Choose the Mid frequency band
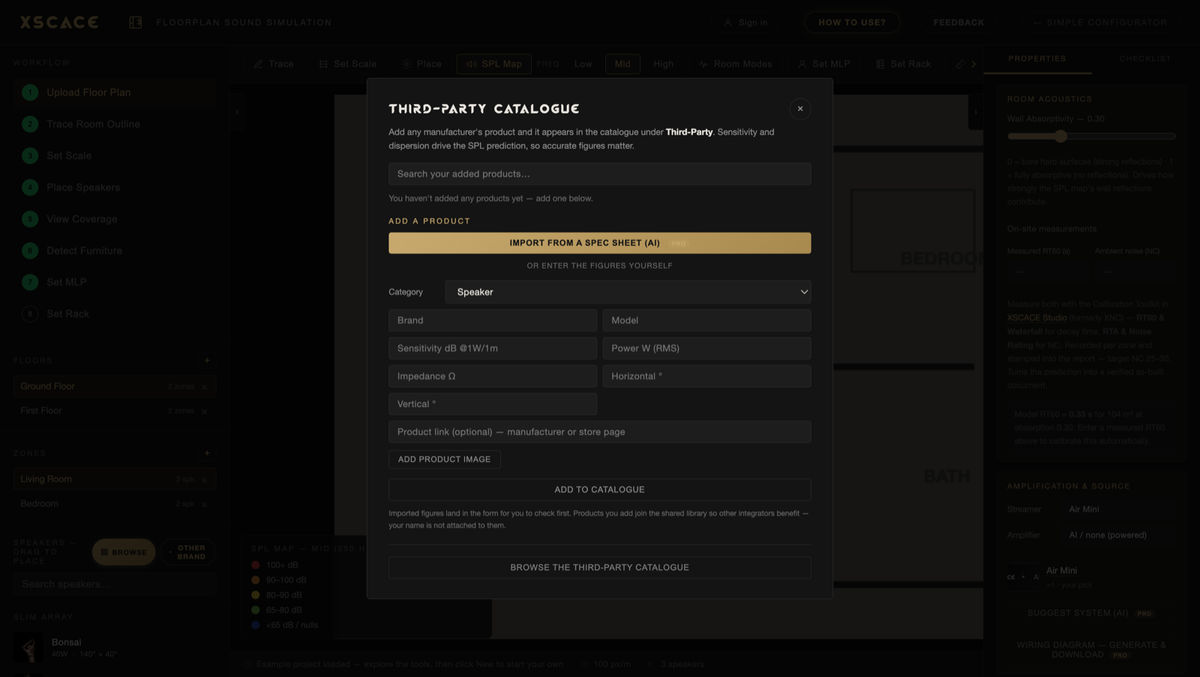This screenshot has height=677, width=1200. tap(622, 64)
